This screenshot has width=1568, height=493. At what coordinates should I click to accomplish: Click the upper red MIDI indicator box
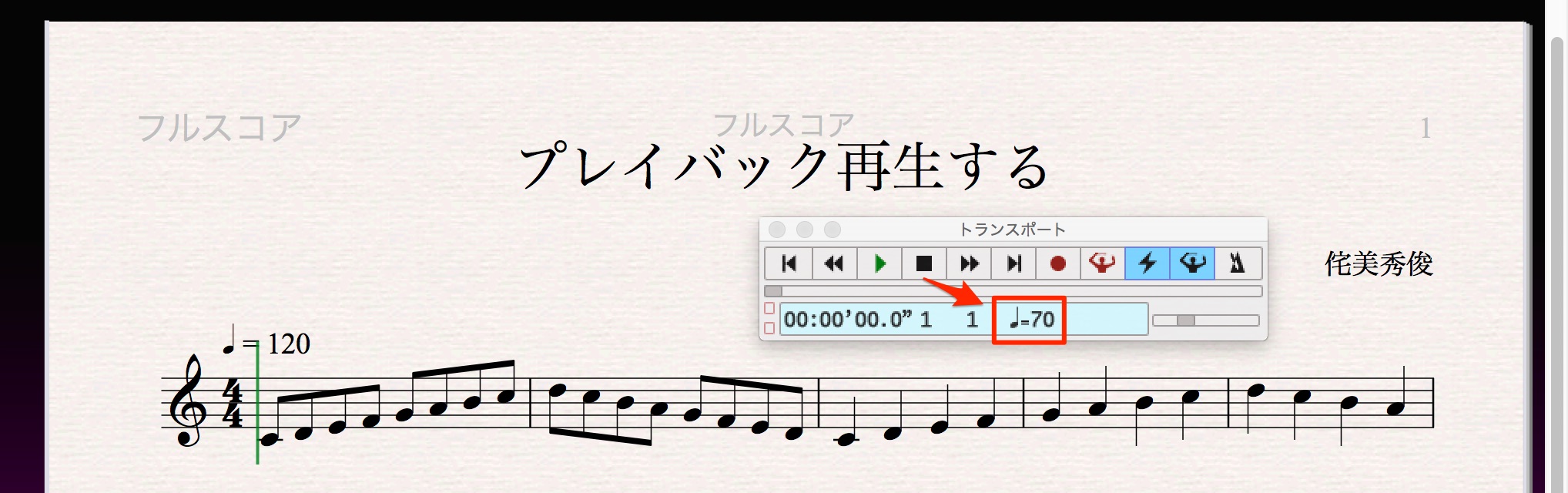(769, 308)
